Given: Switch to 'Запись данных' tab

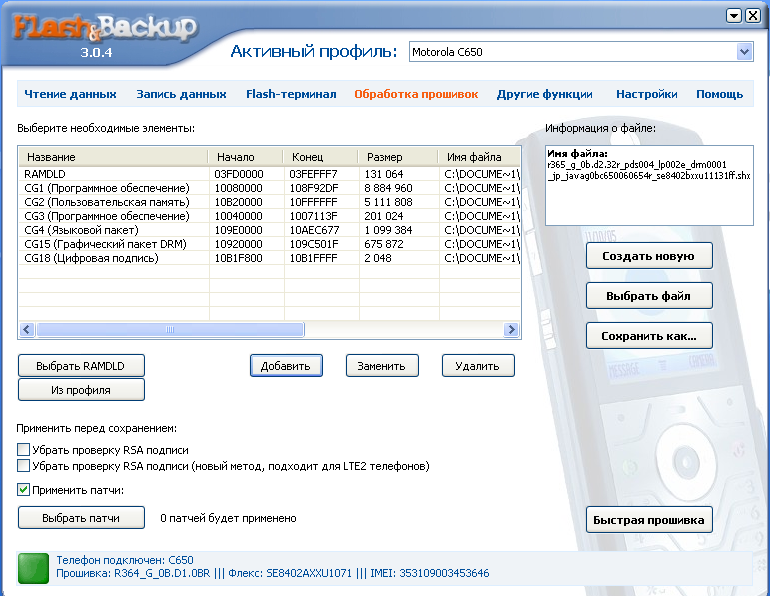Looking at the screenshot, I should (x=181, y=94).
